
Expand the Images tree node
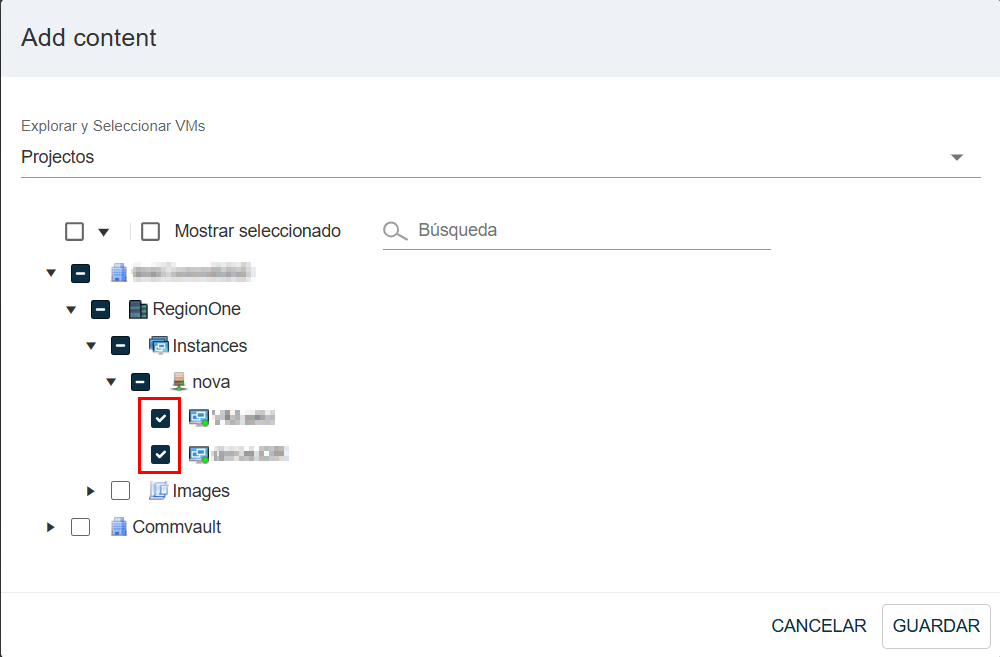tap(91, 491)
